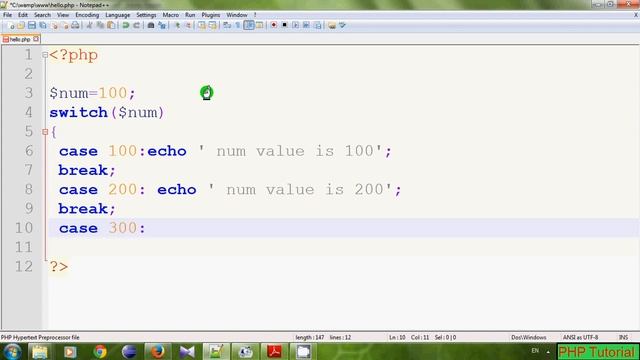The height and width of the screenshot is (360, 640).
Task: Click the 'case 300:' code line
Action: [102, 228]
